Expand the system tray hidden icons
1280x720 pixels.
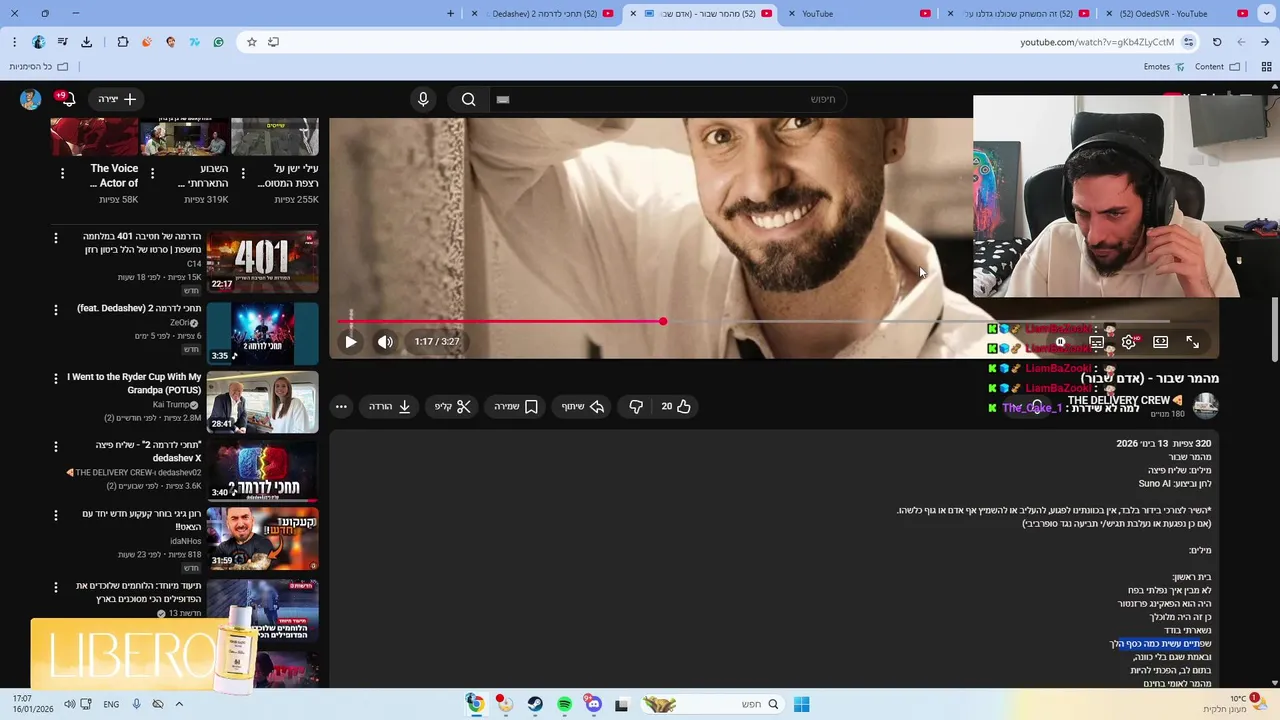coord(179,704)
